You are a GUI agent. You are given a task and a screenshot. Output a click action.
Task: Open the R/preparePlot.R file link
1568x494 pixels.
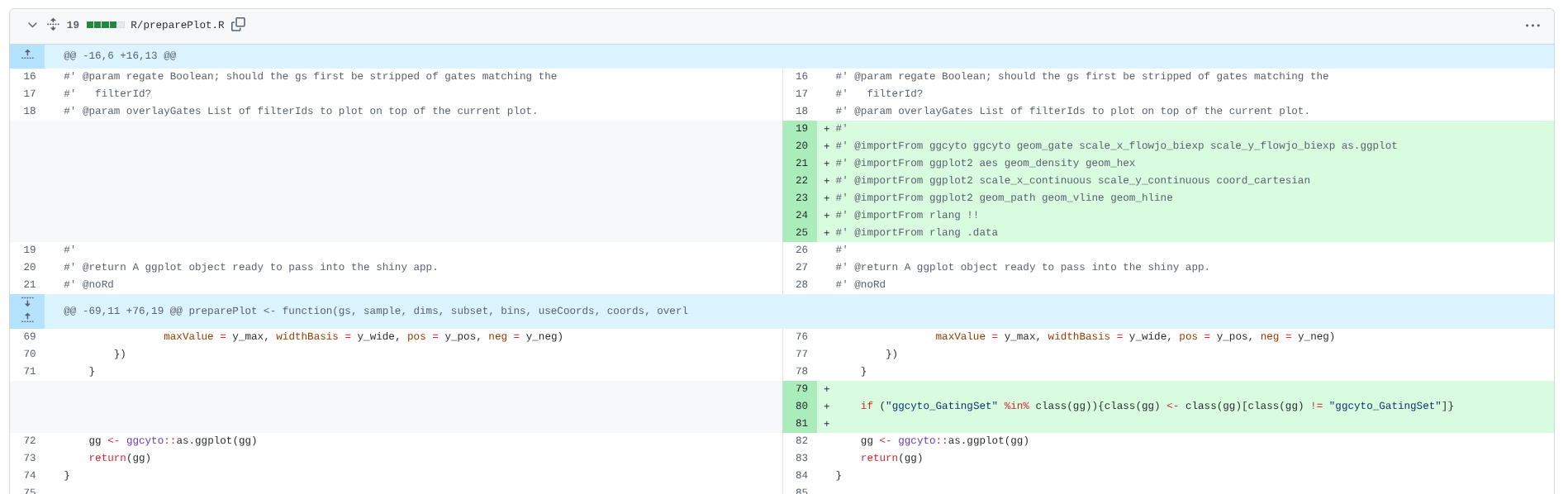[x=177, y=26]
